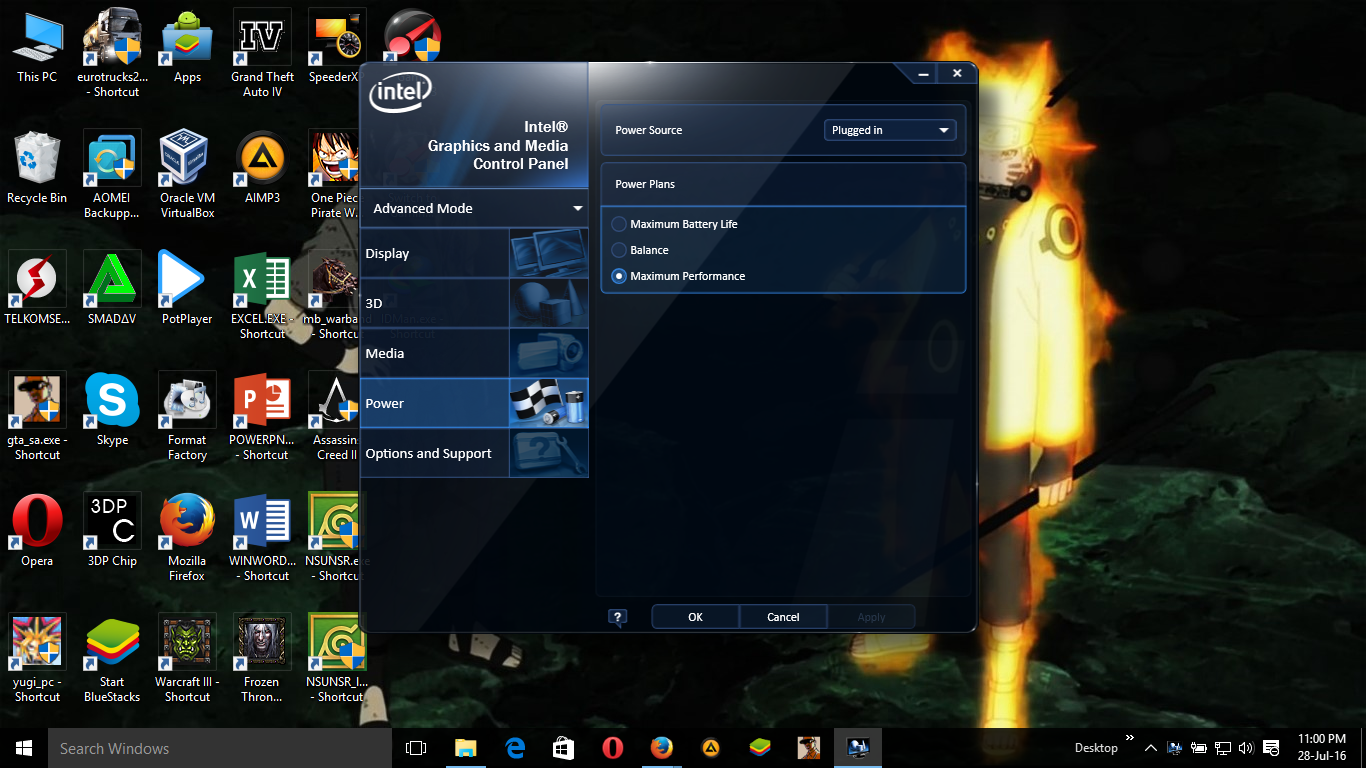Select the eurotrucks2 shortcut icon

tap(112, 53)
